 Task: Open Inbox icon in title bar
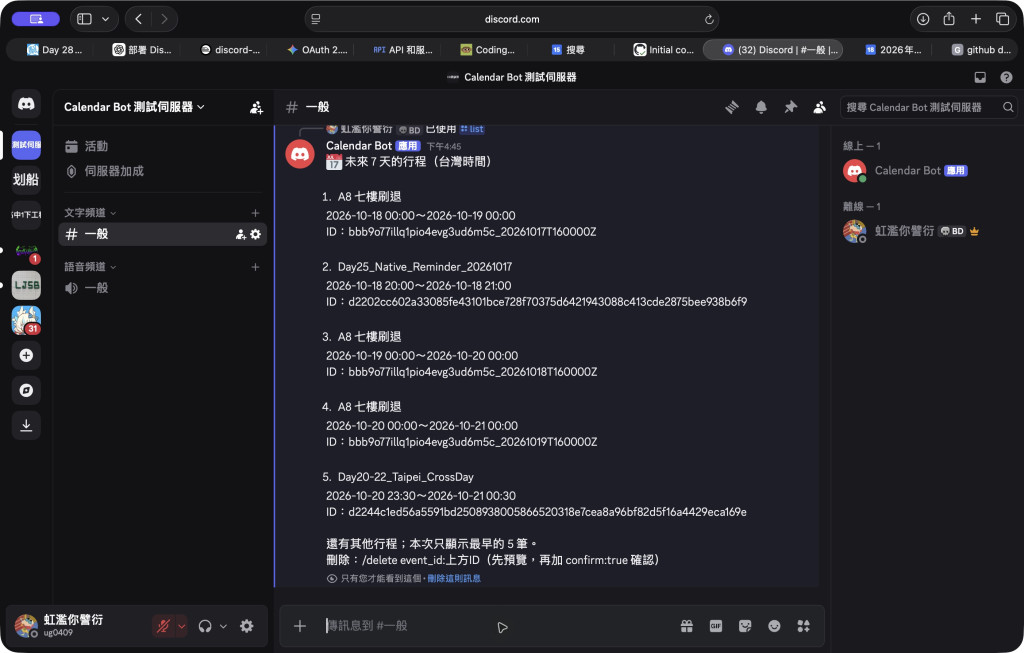pyautogui.click(x=980, y=77)
